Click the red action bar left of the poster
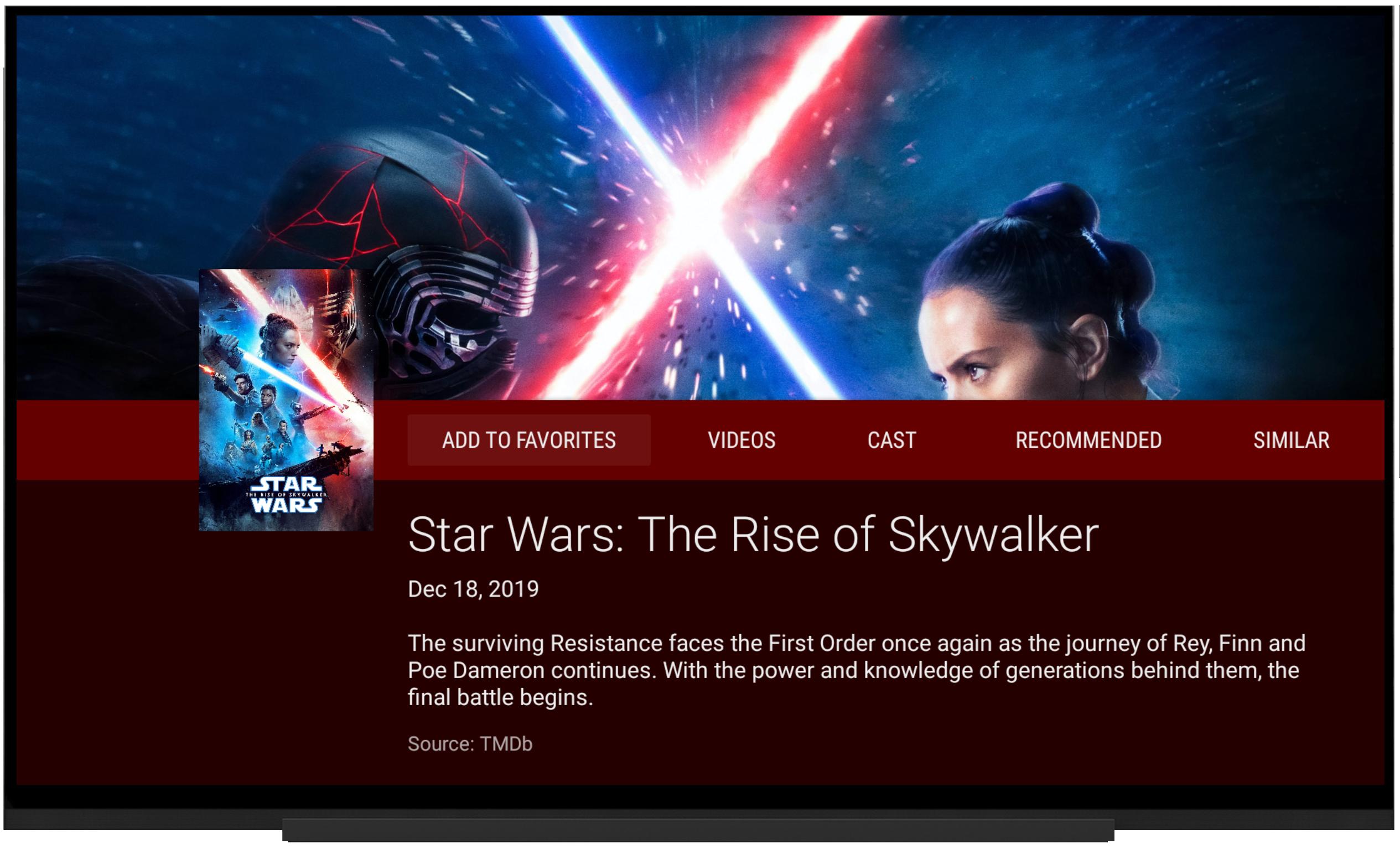Viewport: 1400px width, 849px height. (108, 440)
